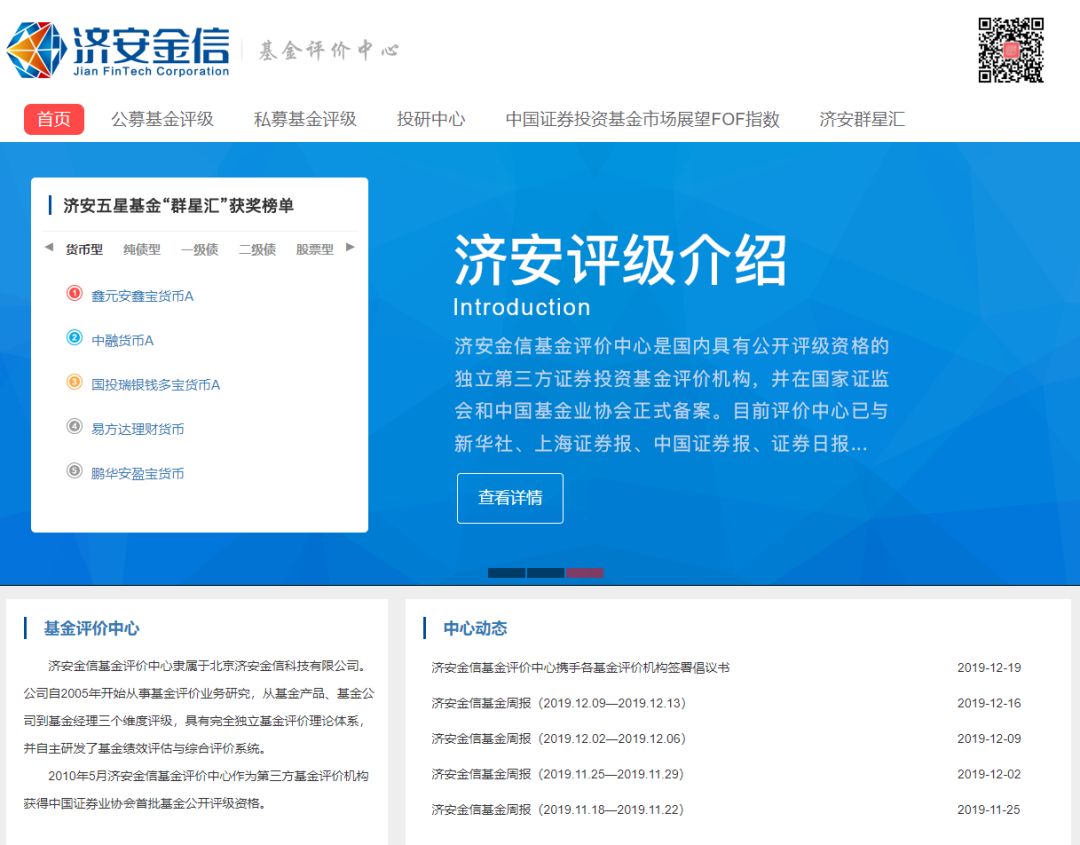The image size is (1080, 845).
Task: Open fund 中融货币A
Action: [x=123, y=340]
